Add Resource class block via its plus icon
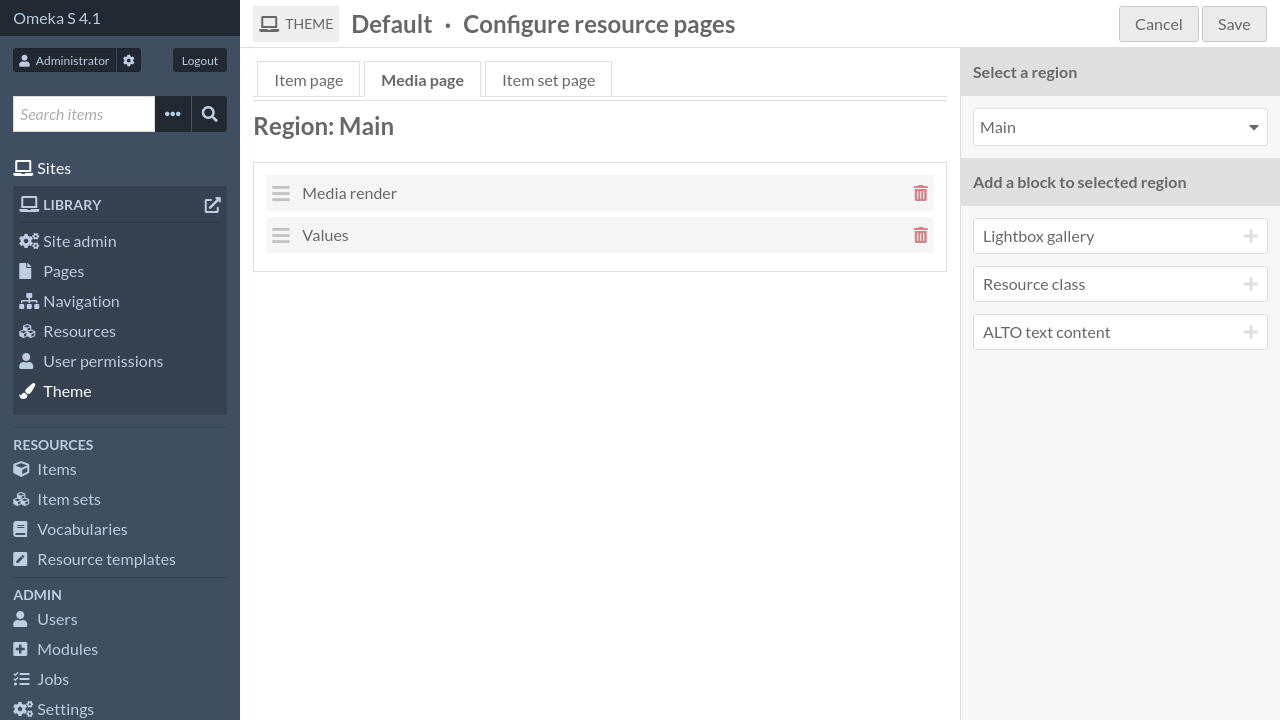The image size is (1280, 720). 1251,284
